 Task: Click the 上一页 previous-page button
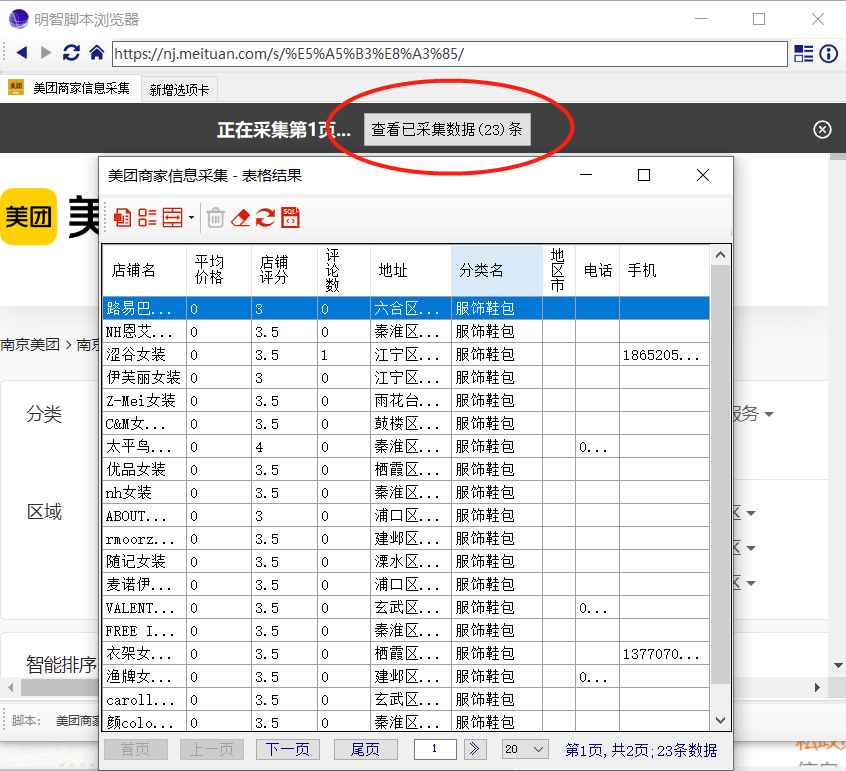coord(212,749)
